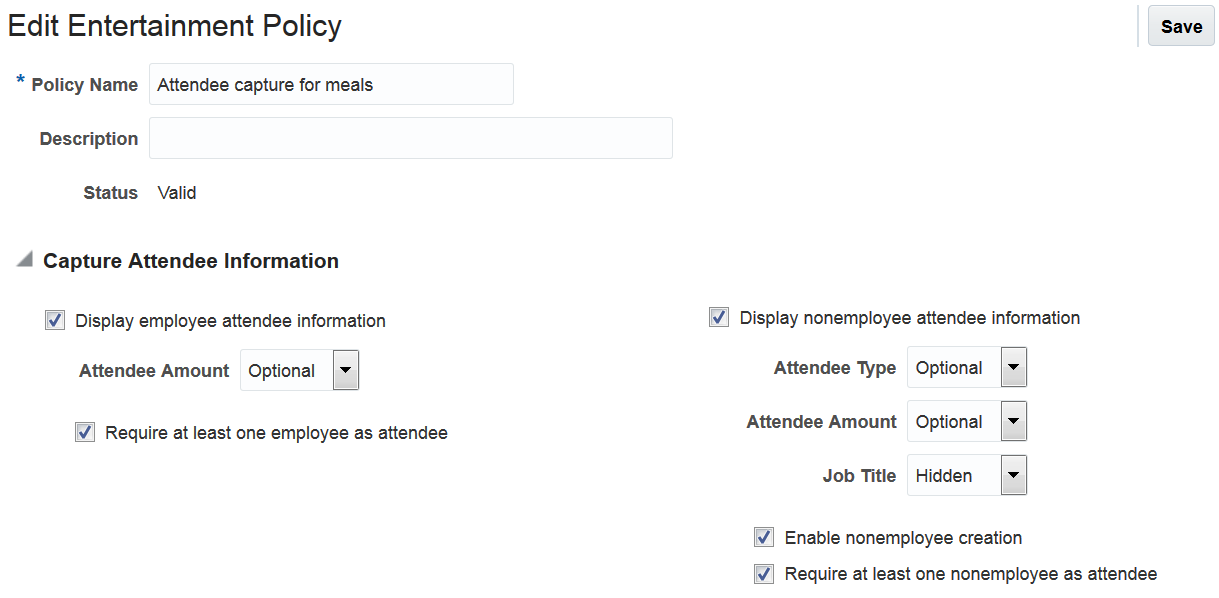Disable Enable nonemployee creation checkbox

[764, 538]
